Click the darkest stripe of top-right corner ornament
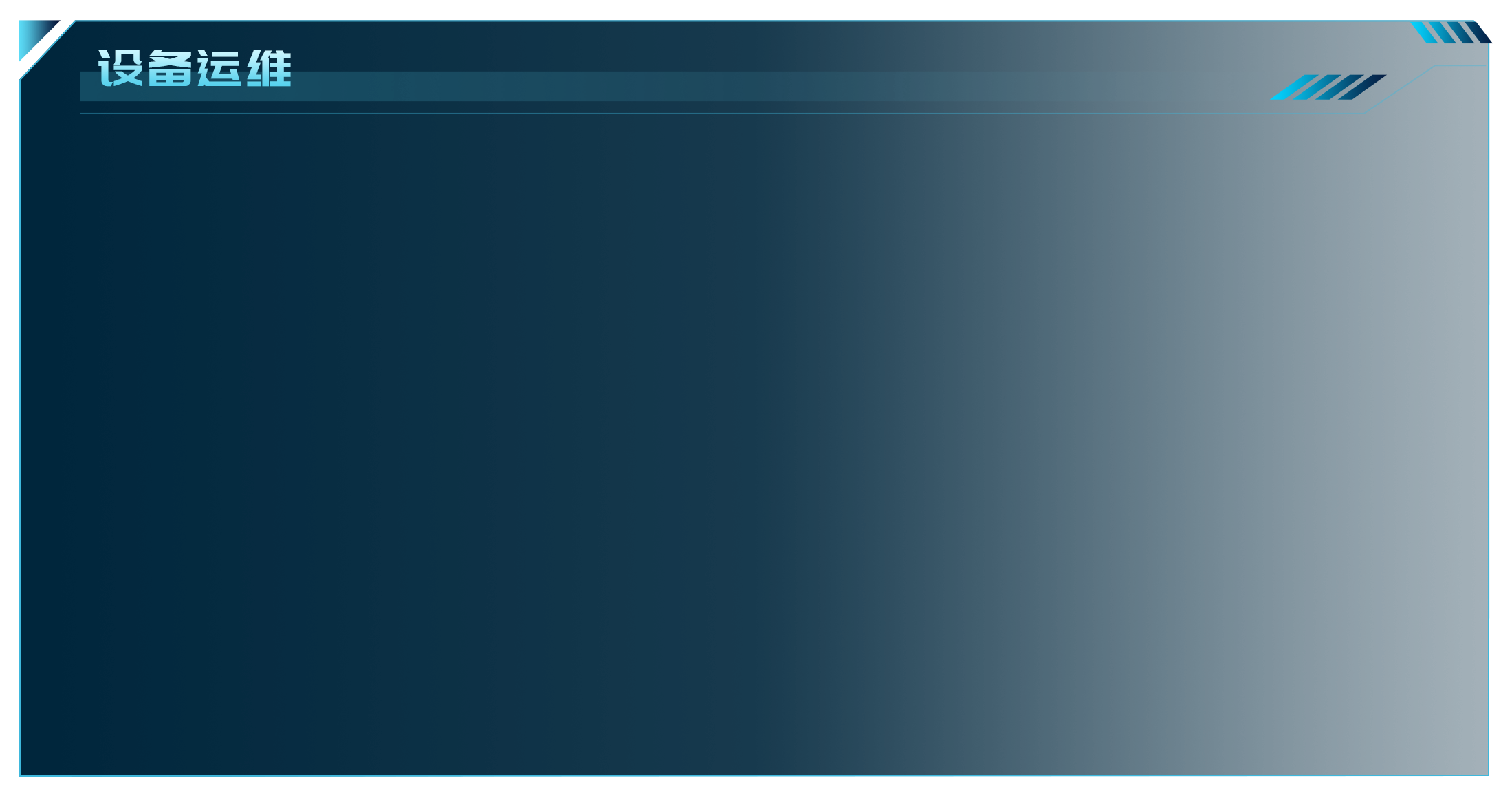 (x=1478, y=32)
